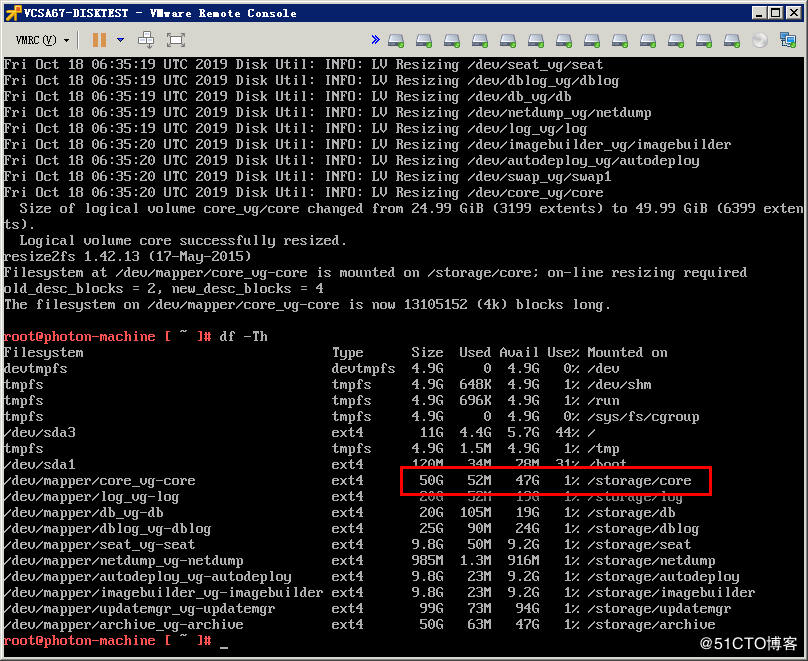Click the 'df -Th' command text
The image size is (808, 661).
pos(243,336)
